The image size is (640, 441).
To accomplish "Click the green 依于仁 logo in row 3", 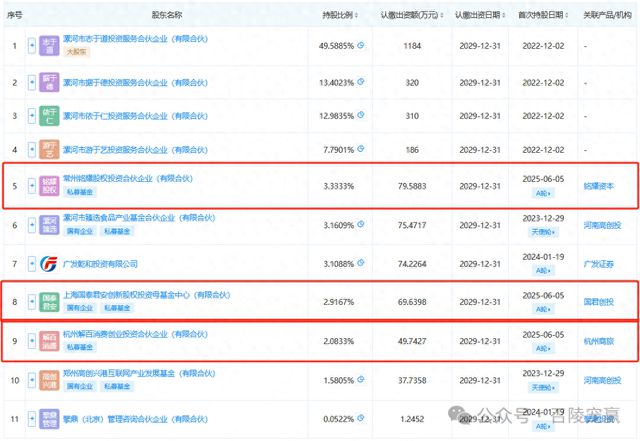I will tap(49, 116).
